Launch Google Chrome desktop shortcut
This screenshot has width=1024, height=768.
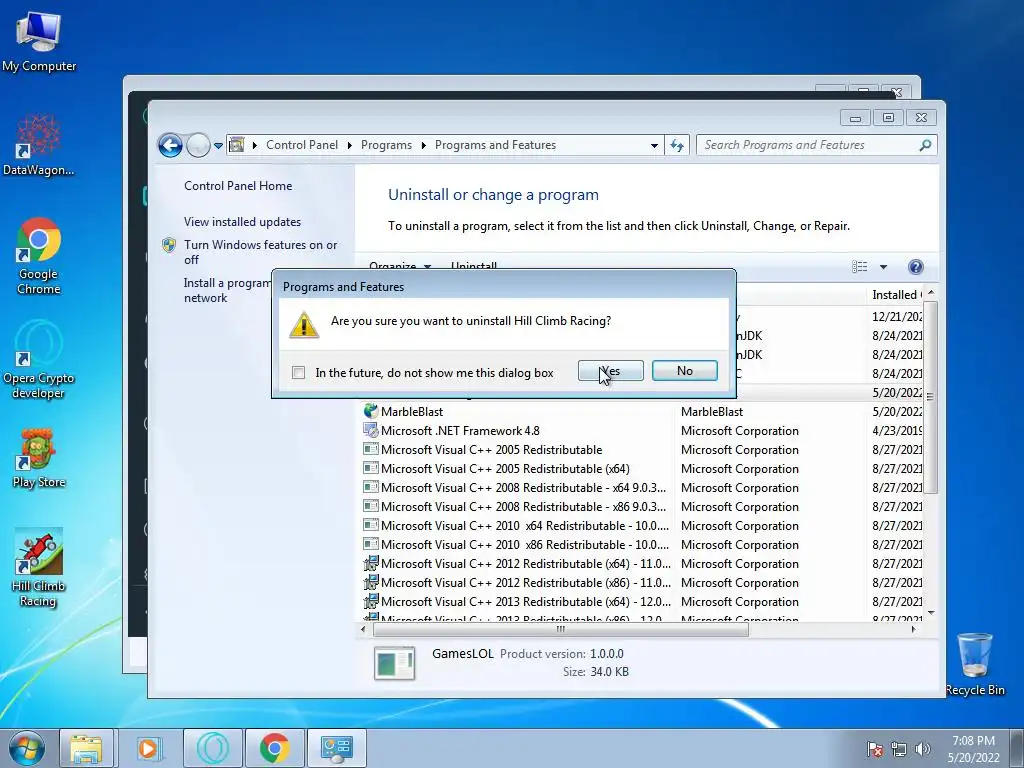39,256
